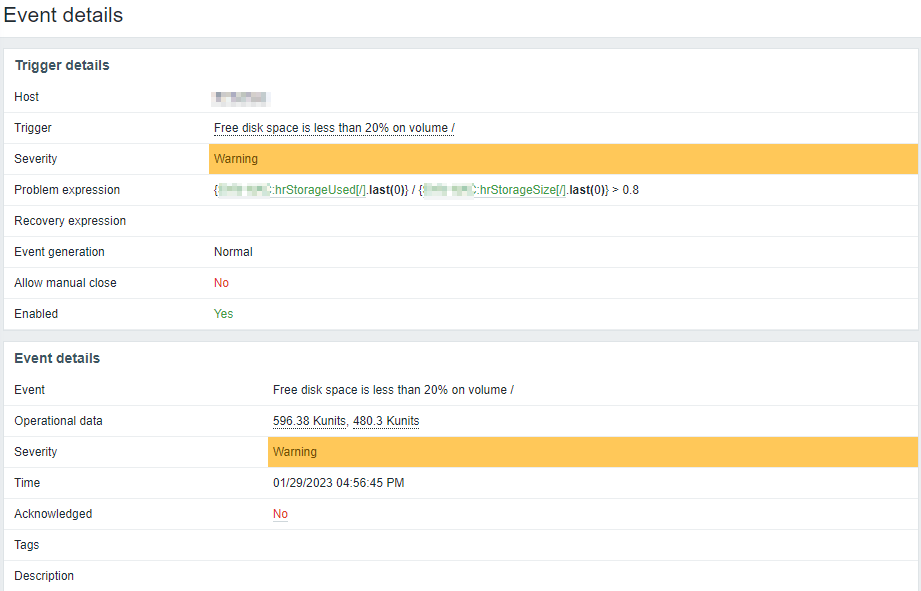Click the 'Event details' page title
This screenshot has width=921, height=591.
coord(64,16)
